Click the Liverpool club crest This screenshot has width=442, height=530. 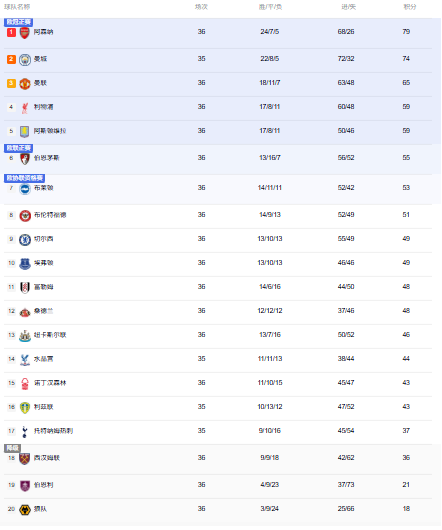pyautogui.click(x=25, y=107)
